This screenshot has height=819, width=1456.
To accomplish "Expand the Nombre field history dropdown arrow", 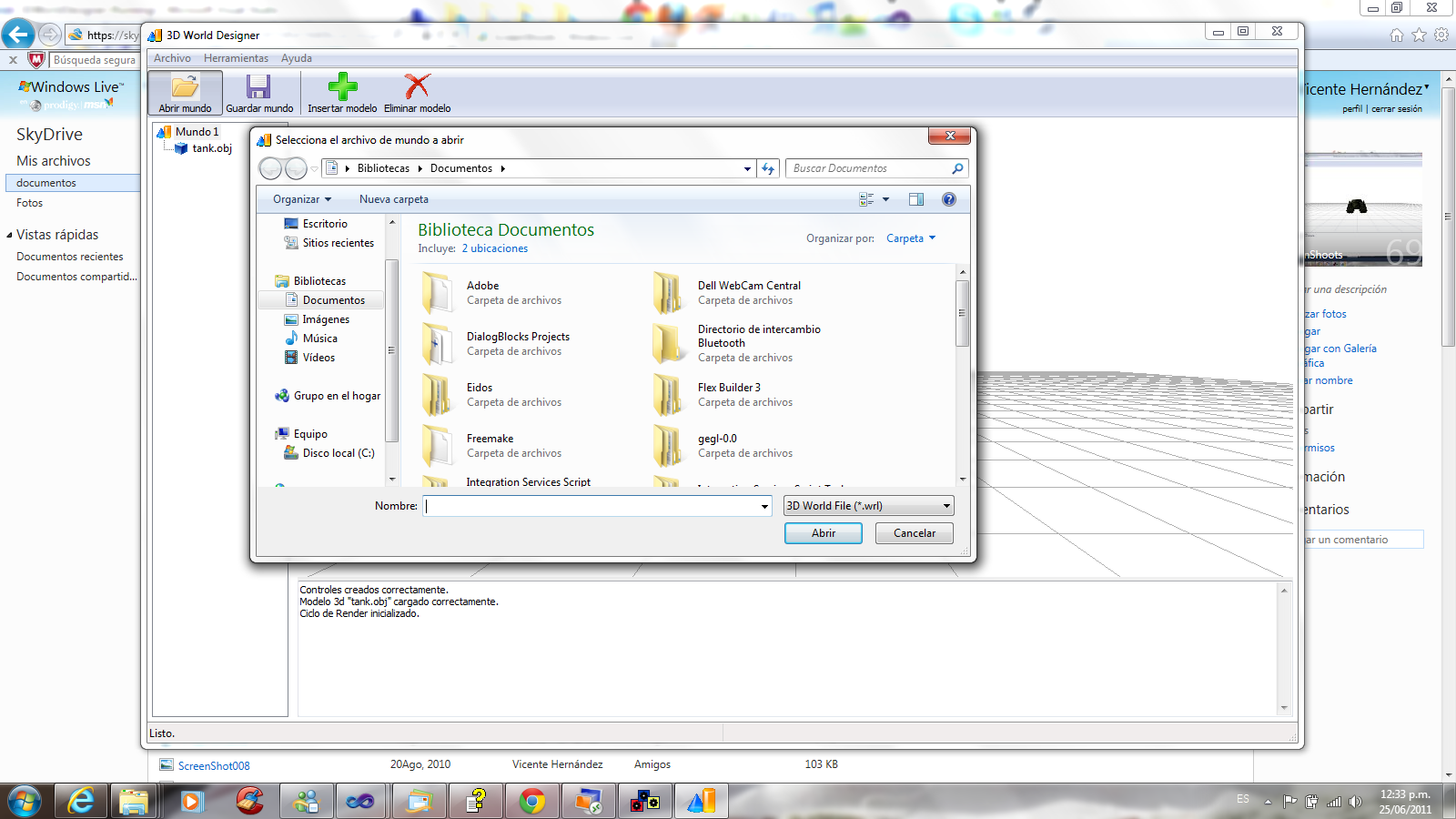I will pos(764,507).
